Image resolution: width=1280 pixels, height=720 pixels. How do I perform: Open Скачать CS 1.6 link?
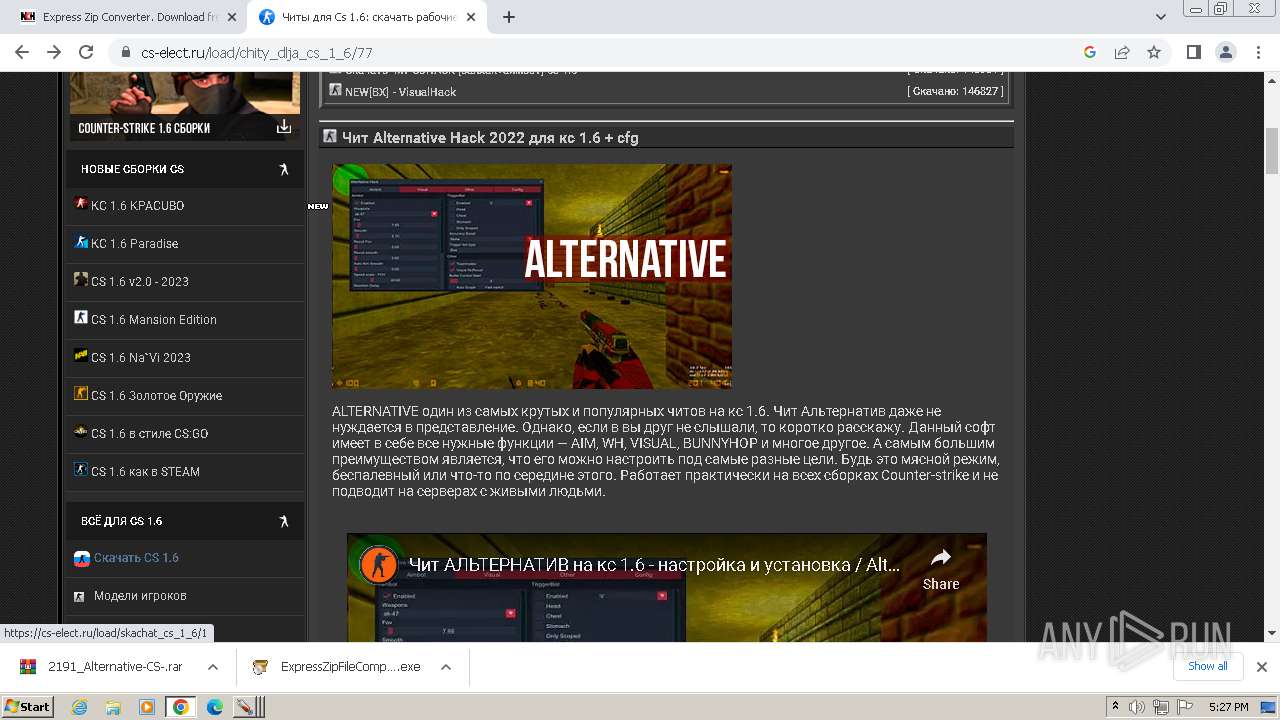click(x=136, y=558)
